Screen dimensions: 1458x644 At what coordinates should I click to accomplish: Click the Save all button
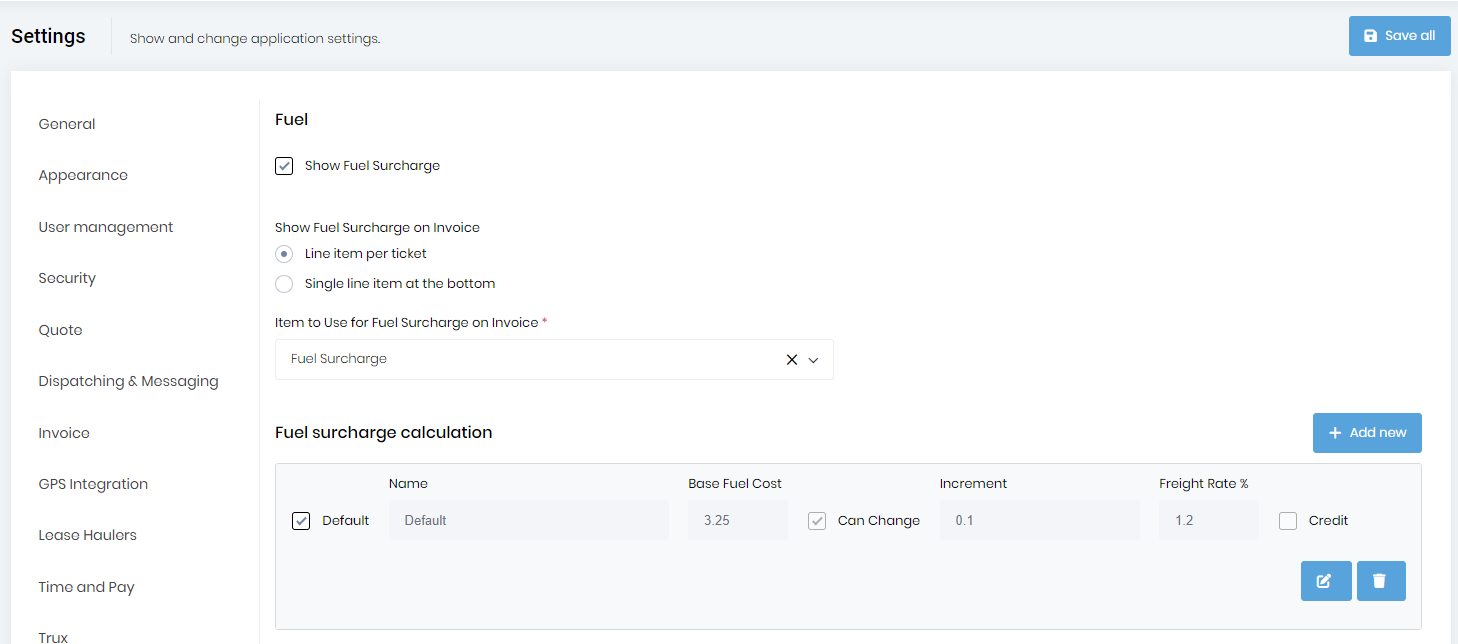pyautogui.click(x=1399, y=35)
